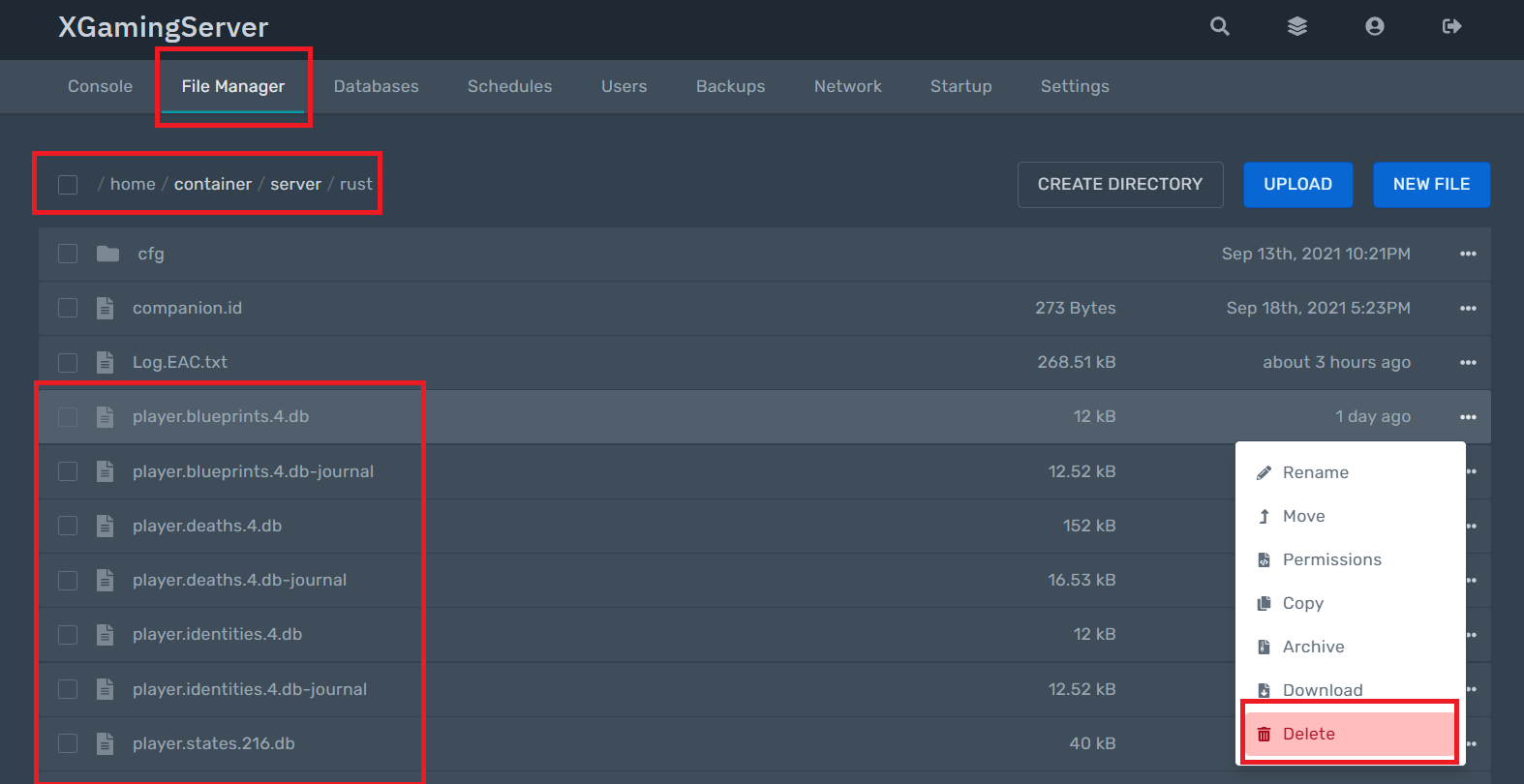The image size is (1524, 784).
Task: Navigate to home in breadcrumb
Action: point(133,184)
